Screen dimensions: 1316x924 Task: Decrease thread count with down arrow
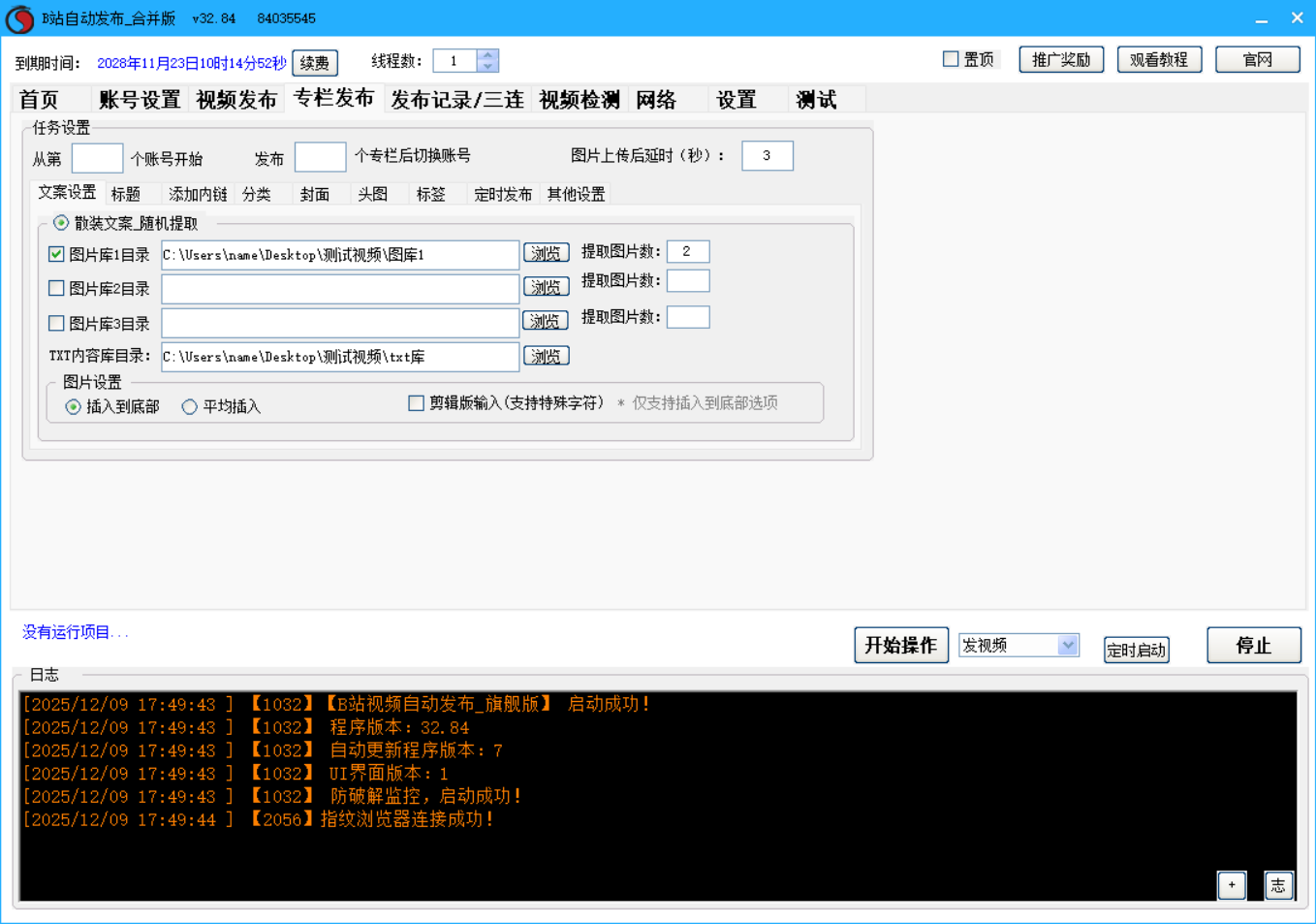(487, 67)
